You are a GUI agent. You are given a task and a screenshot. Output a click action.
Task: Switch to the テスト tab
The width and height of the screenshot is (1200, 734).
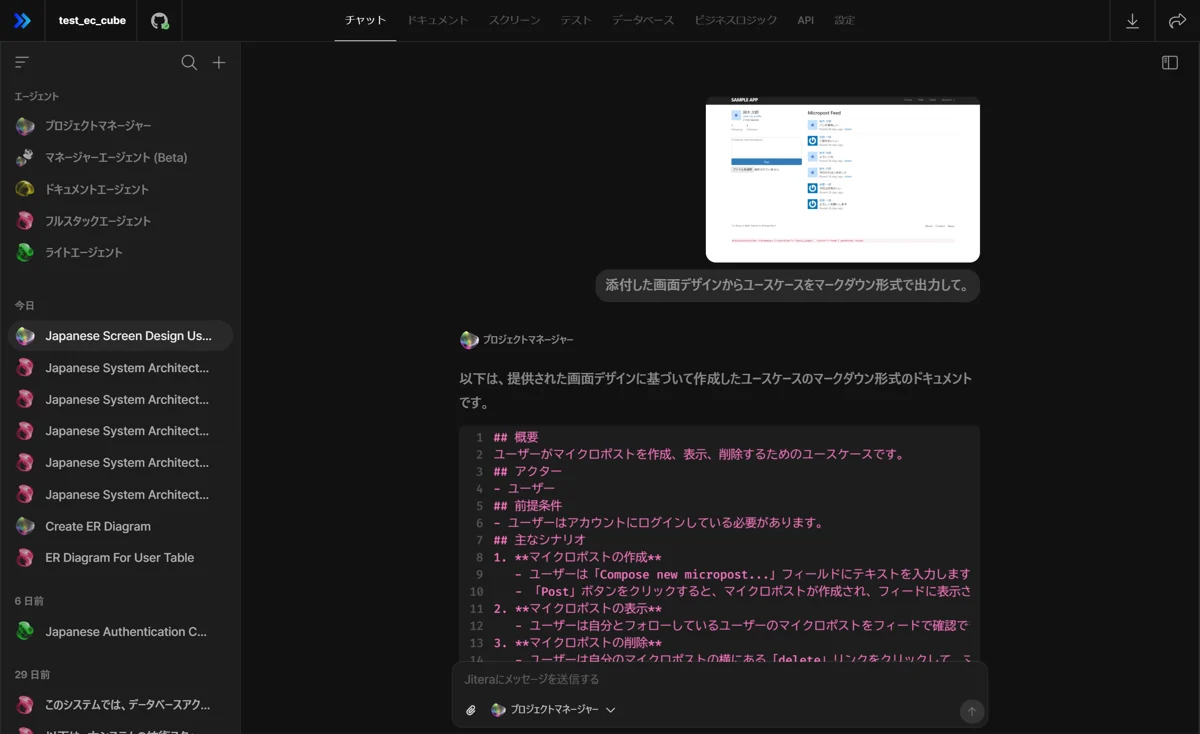[x=575, y=20]
